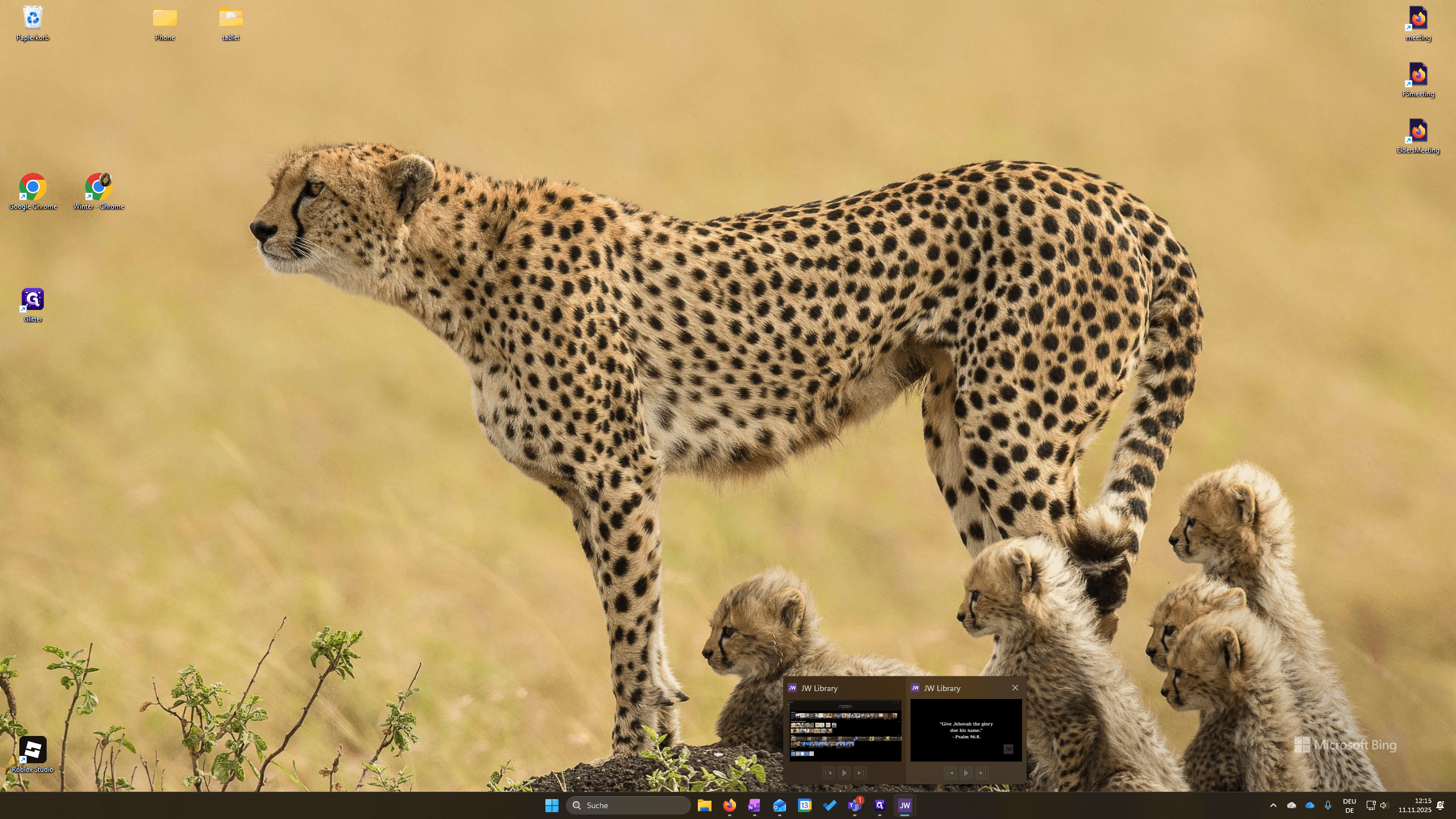This screenshot has width=1456, height=819.
Task: Click previous track under the Psalm 96:8 preview
Action: [950, 773]
